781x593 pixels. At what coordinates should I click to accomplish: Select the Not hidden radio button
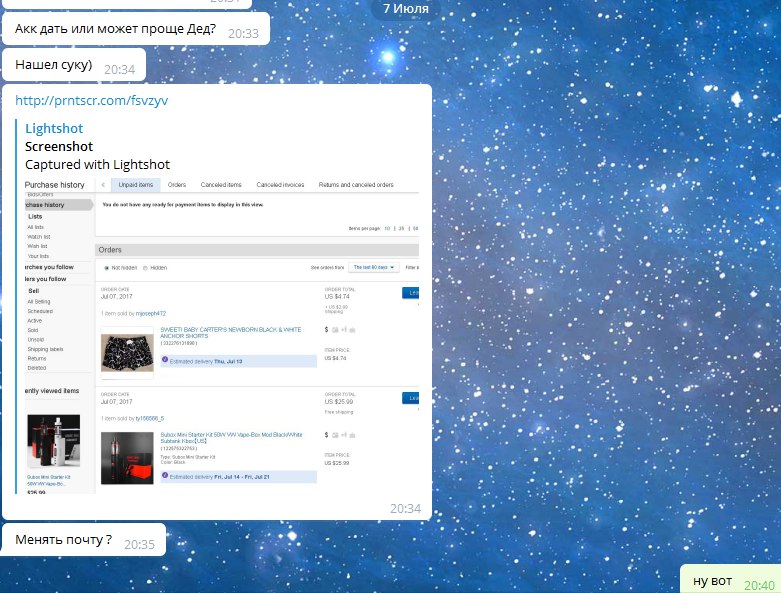[106, 268]
